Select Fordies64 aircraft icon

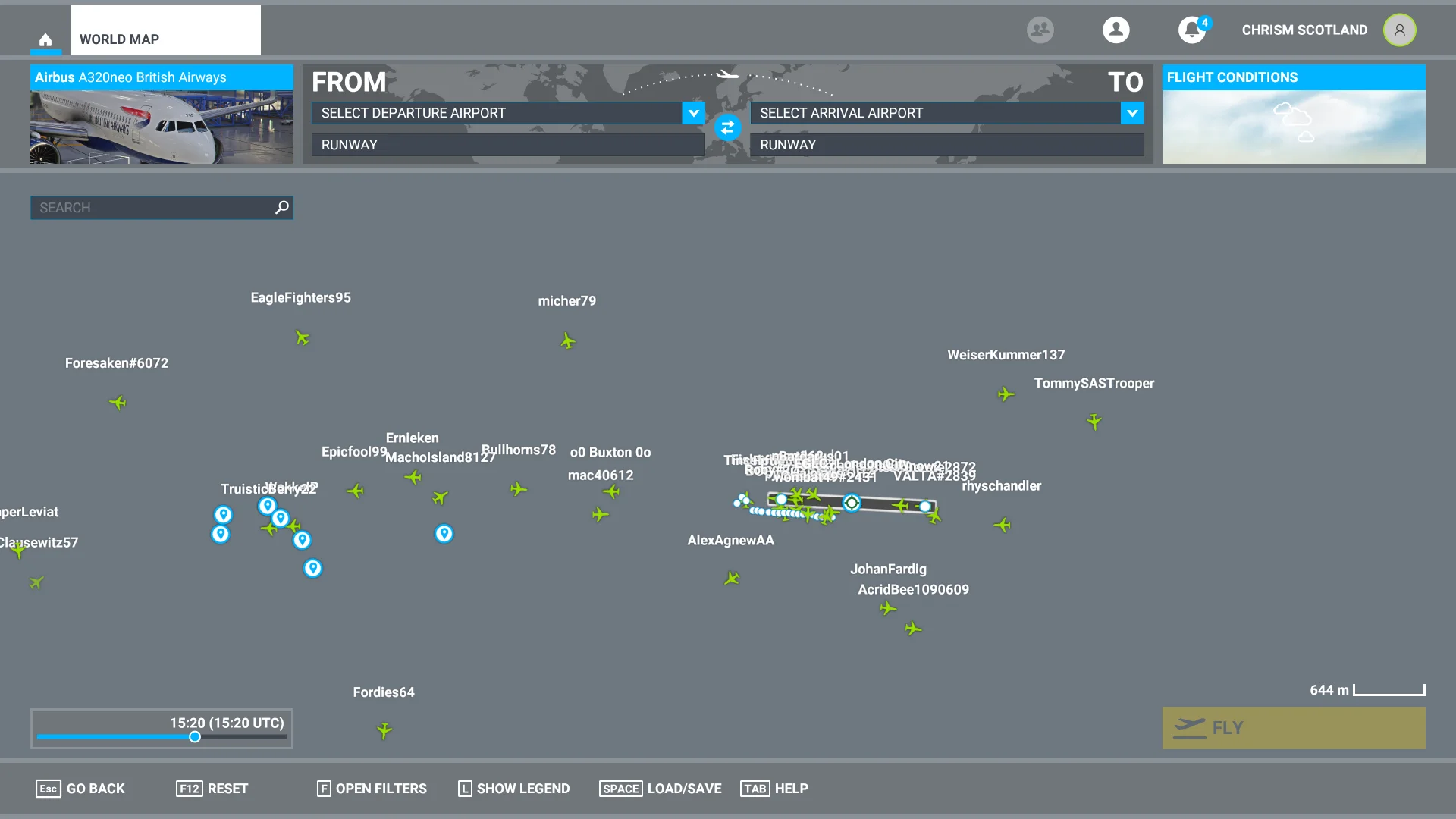384,730
